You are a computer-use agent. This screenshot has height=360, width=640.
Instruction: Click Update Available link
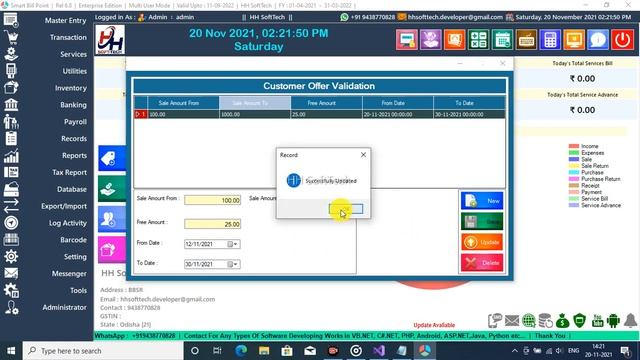click(x=434, y=325)
